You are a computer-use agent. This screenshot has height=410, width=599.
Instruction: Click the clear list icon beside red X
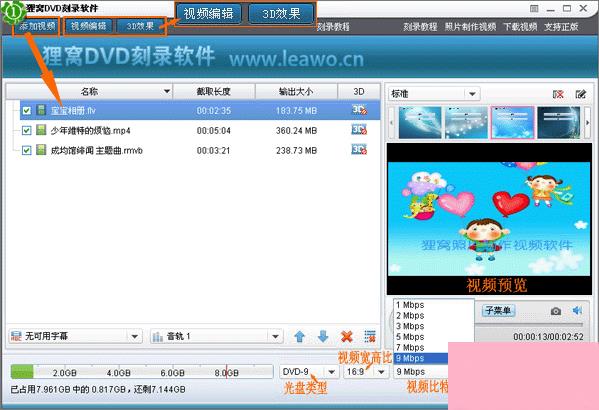[x=369, y=336]
